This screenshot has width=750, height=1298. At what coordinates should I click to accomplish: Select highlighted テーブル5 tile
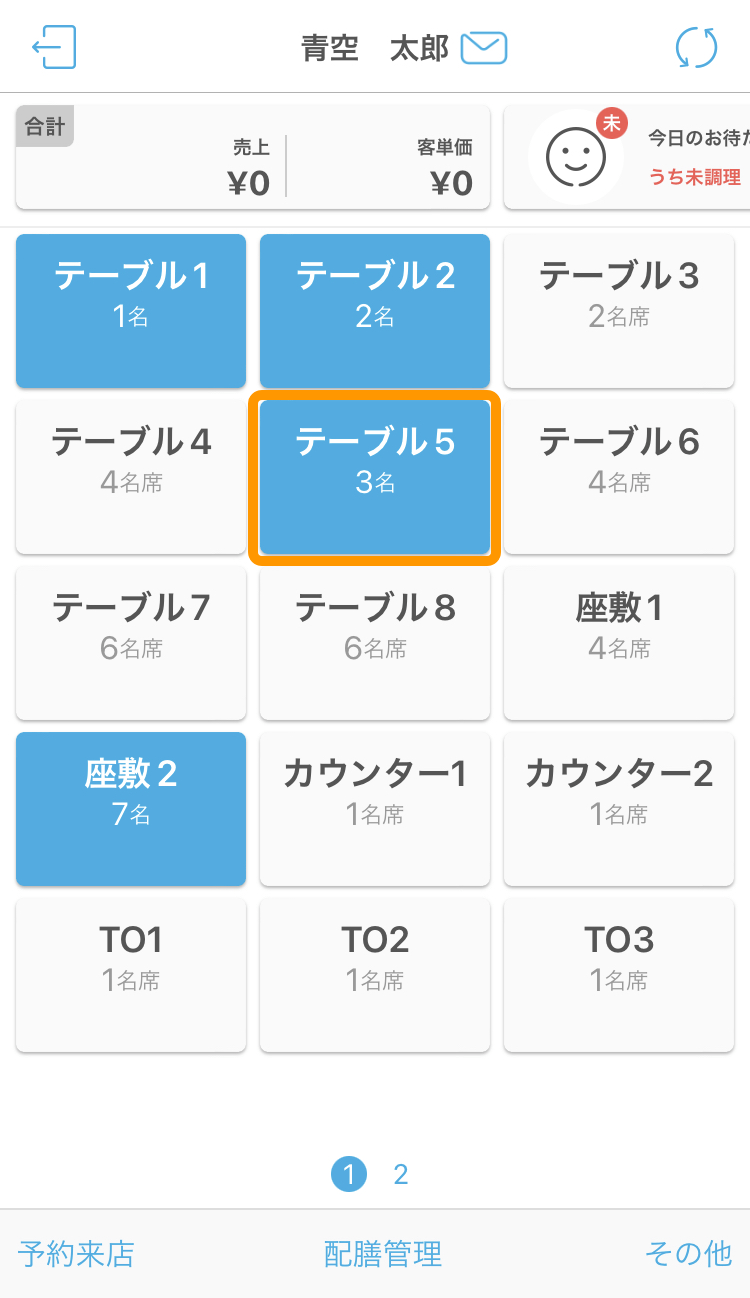click(x=375, y=477)
